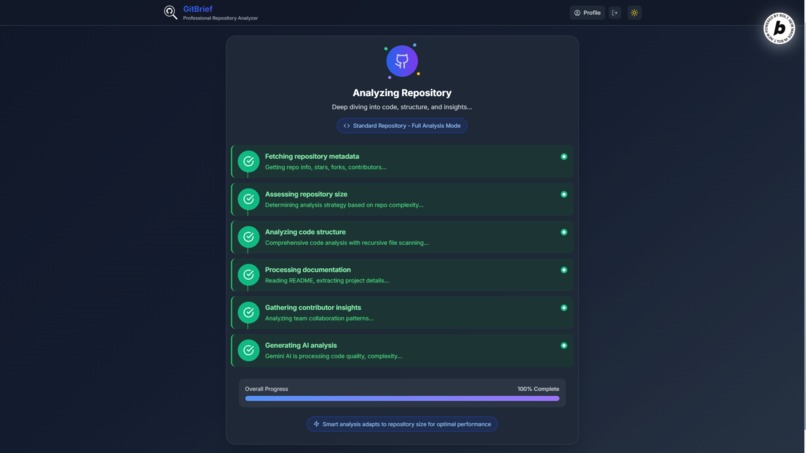Click the lightning bolt icon in Smart analysis pill
806x453 pixels.
point(316,424)
